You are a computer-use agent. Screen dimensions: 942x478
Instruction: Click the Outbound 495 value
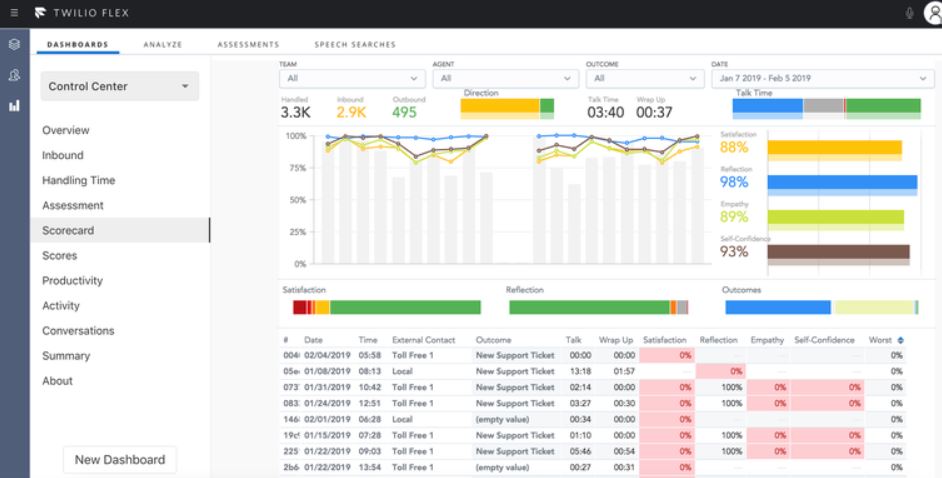tap(404, 112)
